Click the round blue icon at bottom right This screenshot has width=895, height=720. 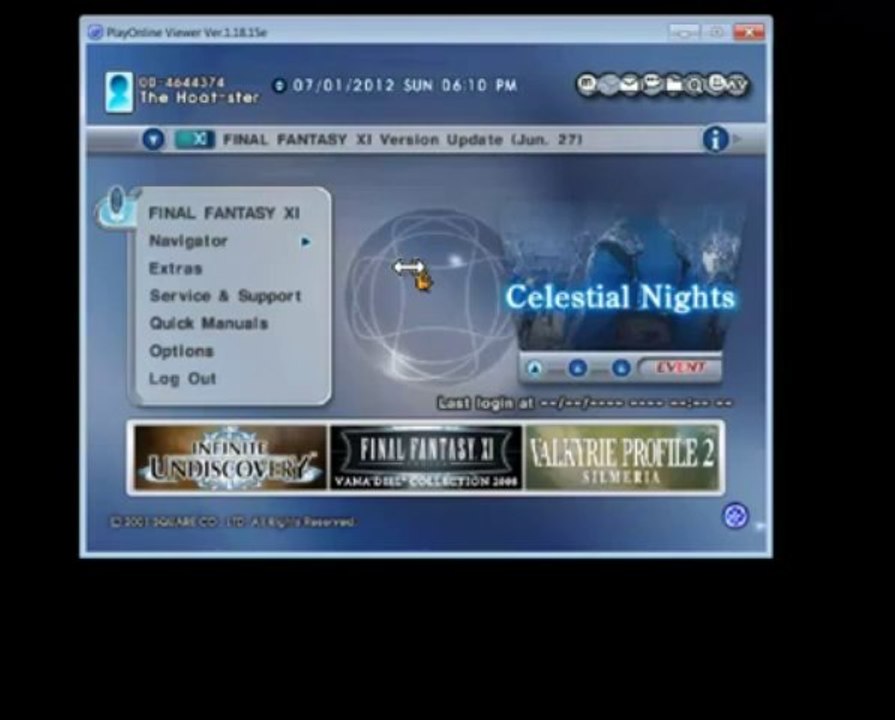coord(735,516)
